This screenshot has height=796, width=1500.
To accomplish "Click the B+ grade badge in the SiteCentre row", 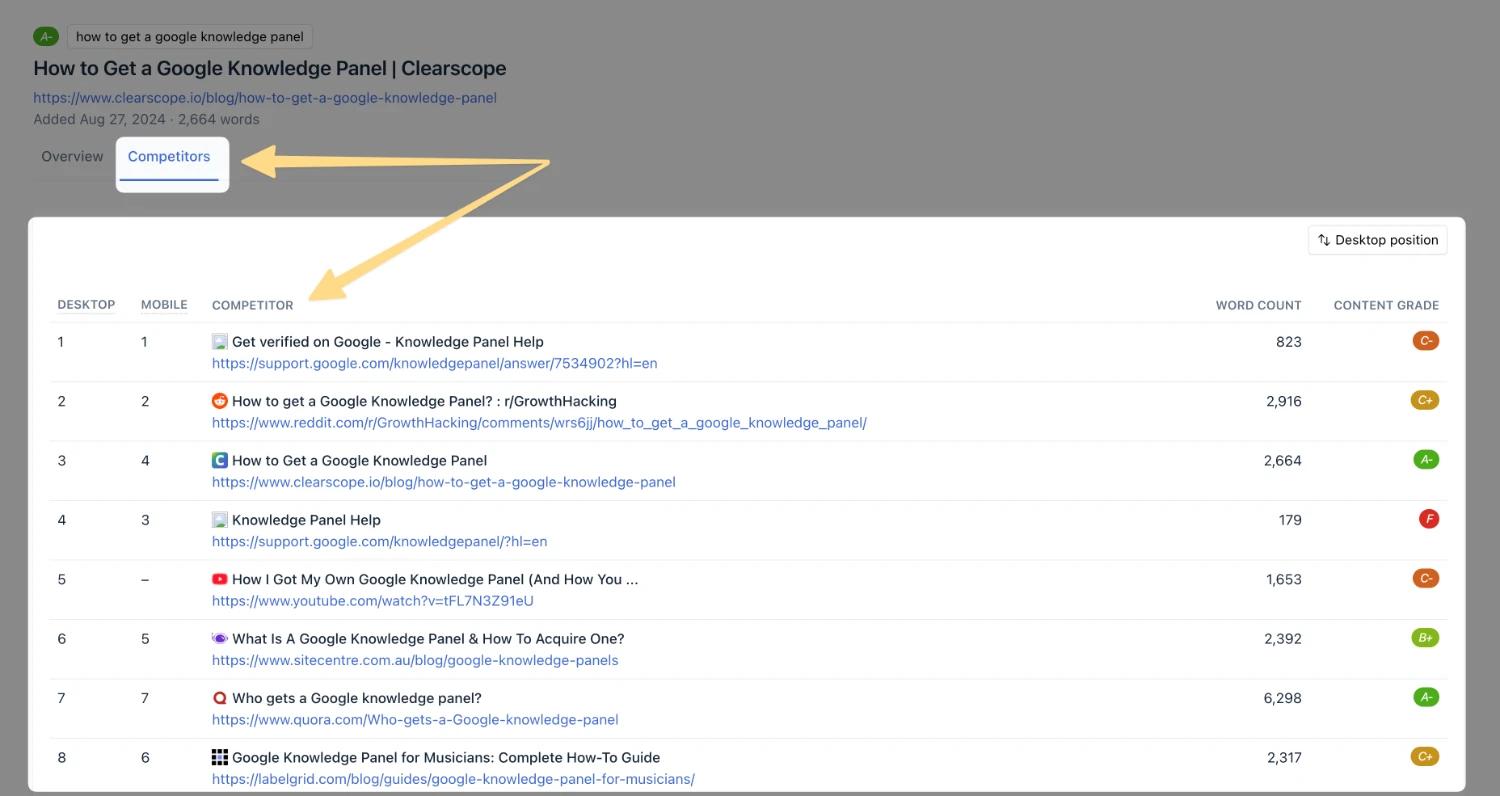I will click(x=1425, y=638).
